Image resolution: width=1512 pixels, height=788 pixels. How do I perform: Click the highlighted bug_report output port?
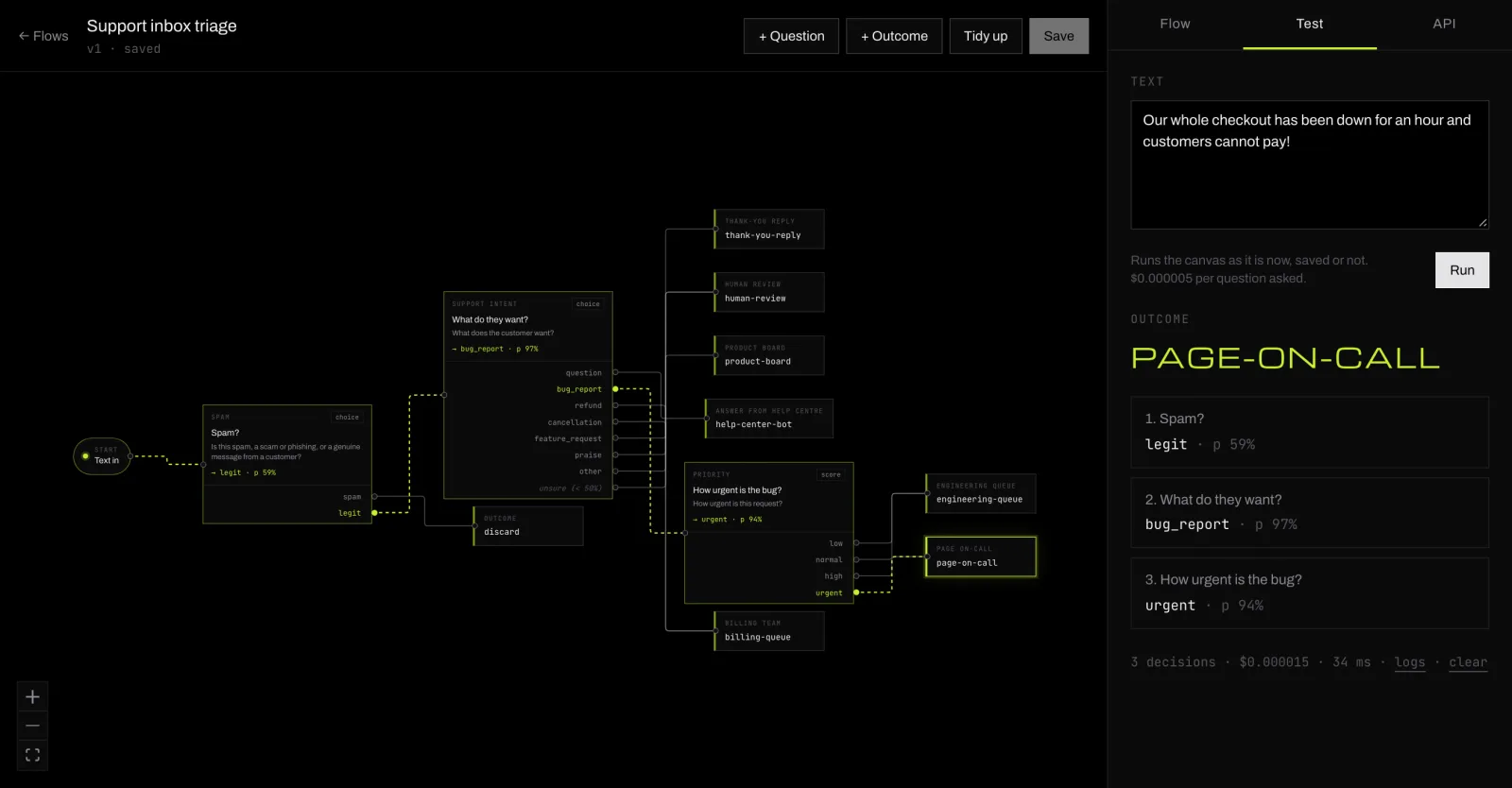(x=615, y=389)
